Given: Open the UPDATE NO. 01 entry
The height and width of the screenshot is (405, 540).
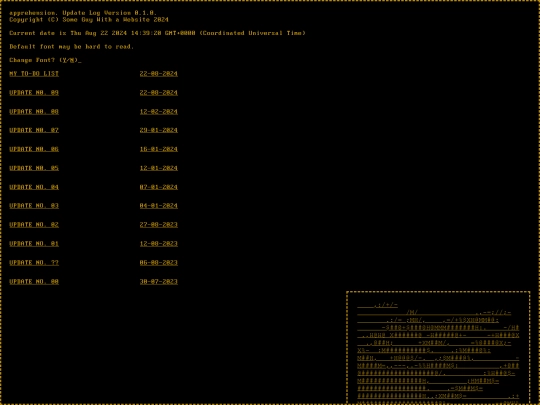Looking at the screenshot, I should click(34, 243).
